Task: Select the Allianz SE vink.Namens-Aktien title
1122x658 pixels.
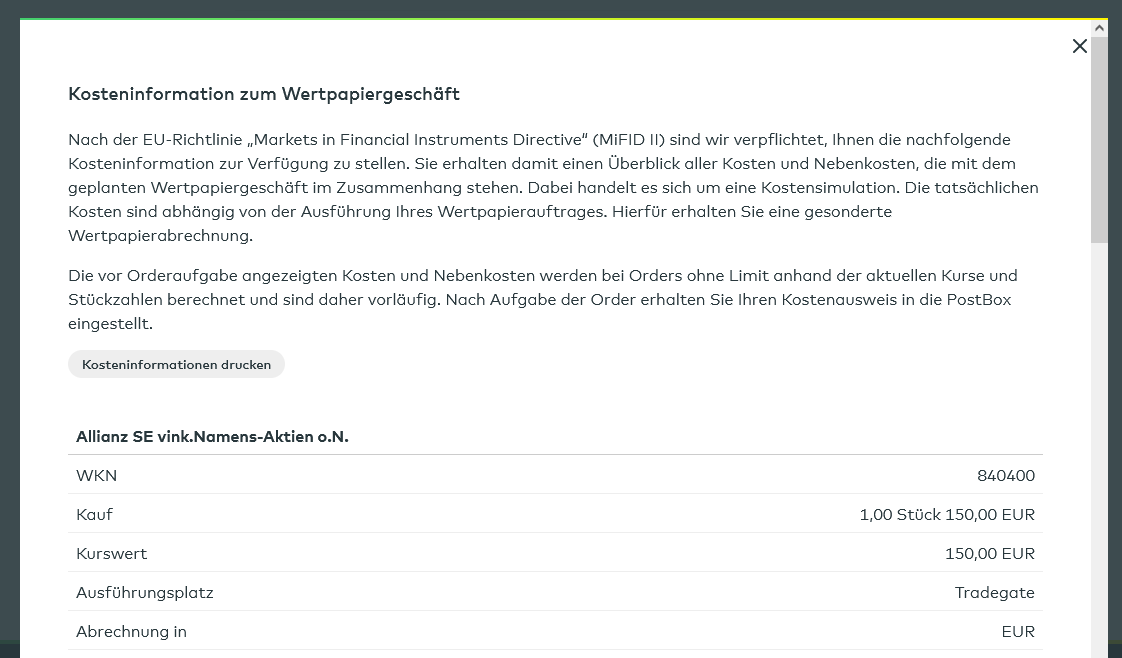Action: [212, 437]
